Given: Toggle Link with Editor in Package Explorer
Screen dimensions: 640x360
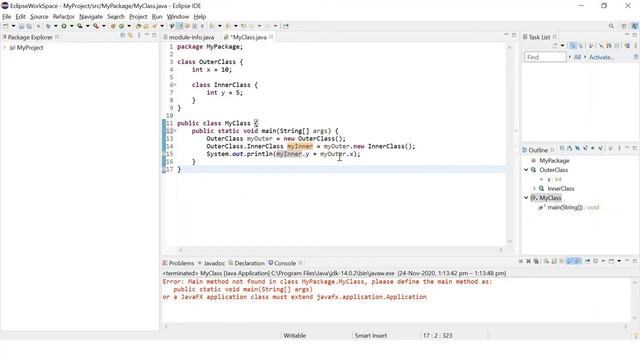Looking at the screenshot, I should click(130, 36).
